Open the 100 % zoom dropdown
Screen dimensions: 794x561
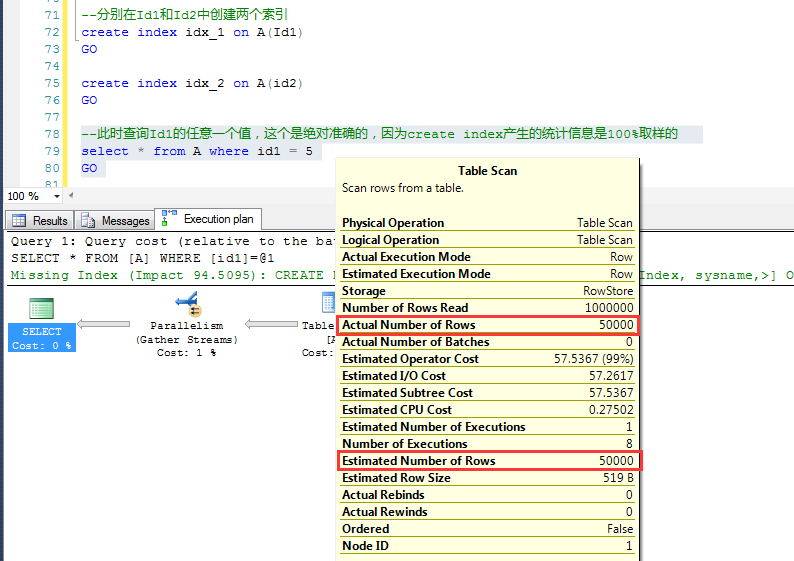[57, 196]
